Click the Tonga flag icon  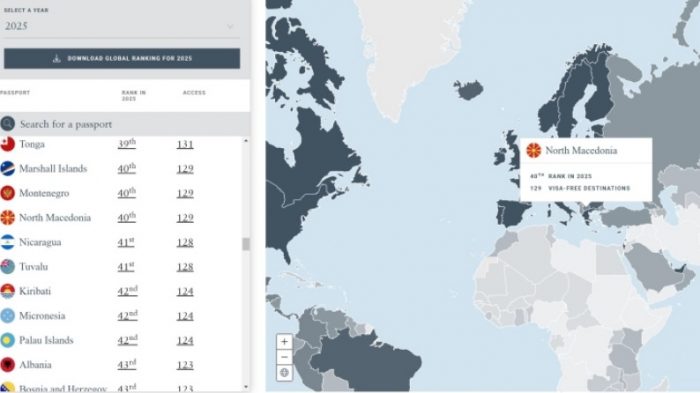click(x=8, y=144)
